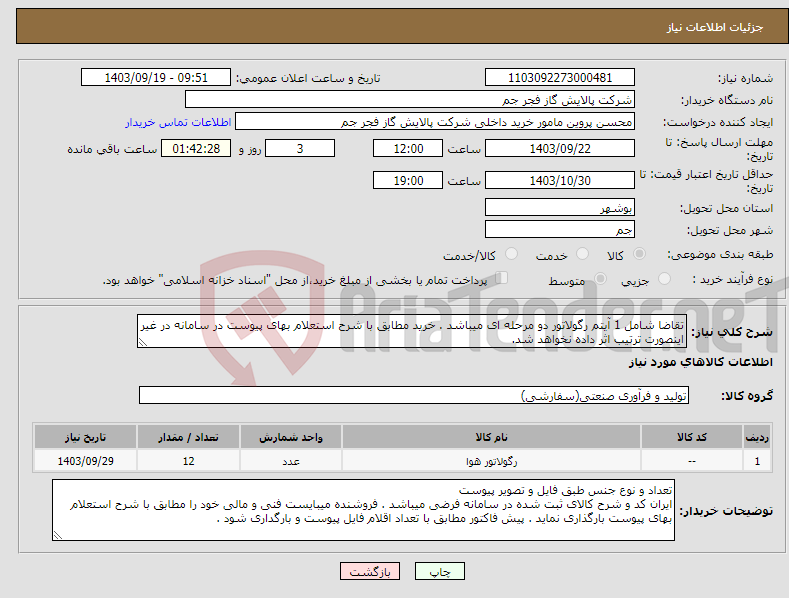
Task: Click the table cell رگولاتور هوا
Action: click(491, 461)
